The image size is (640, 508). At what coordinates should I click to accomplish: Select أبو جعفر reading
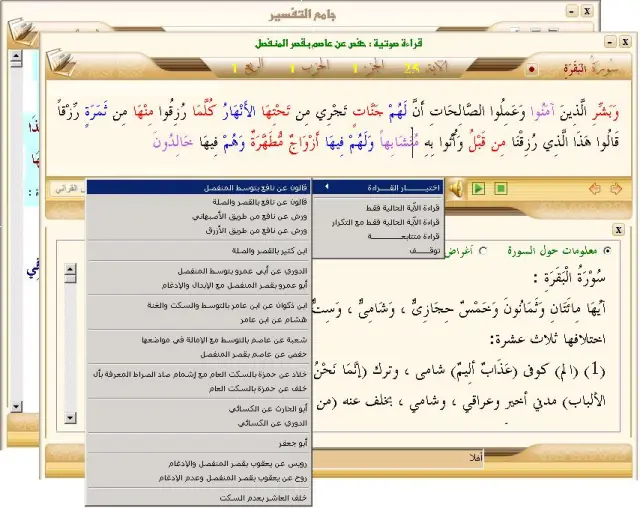[x=199, y=444]
